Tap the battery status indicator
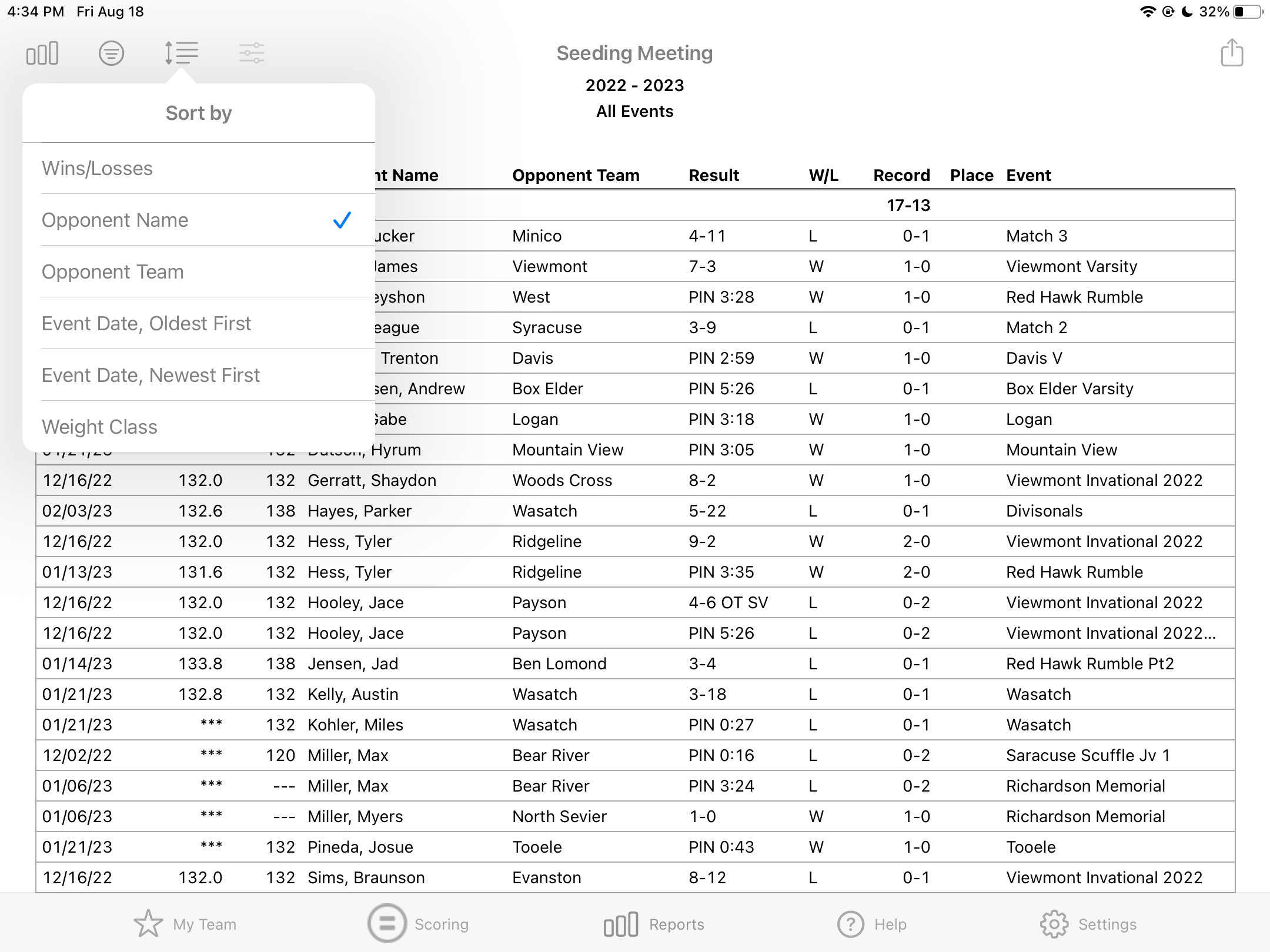The width and height of the screenshot is (1270, 952). click(1248, 12)
